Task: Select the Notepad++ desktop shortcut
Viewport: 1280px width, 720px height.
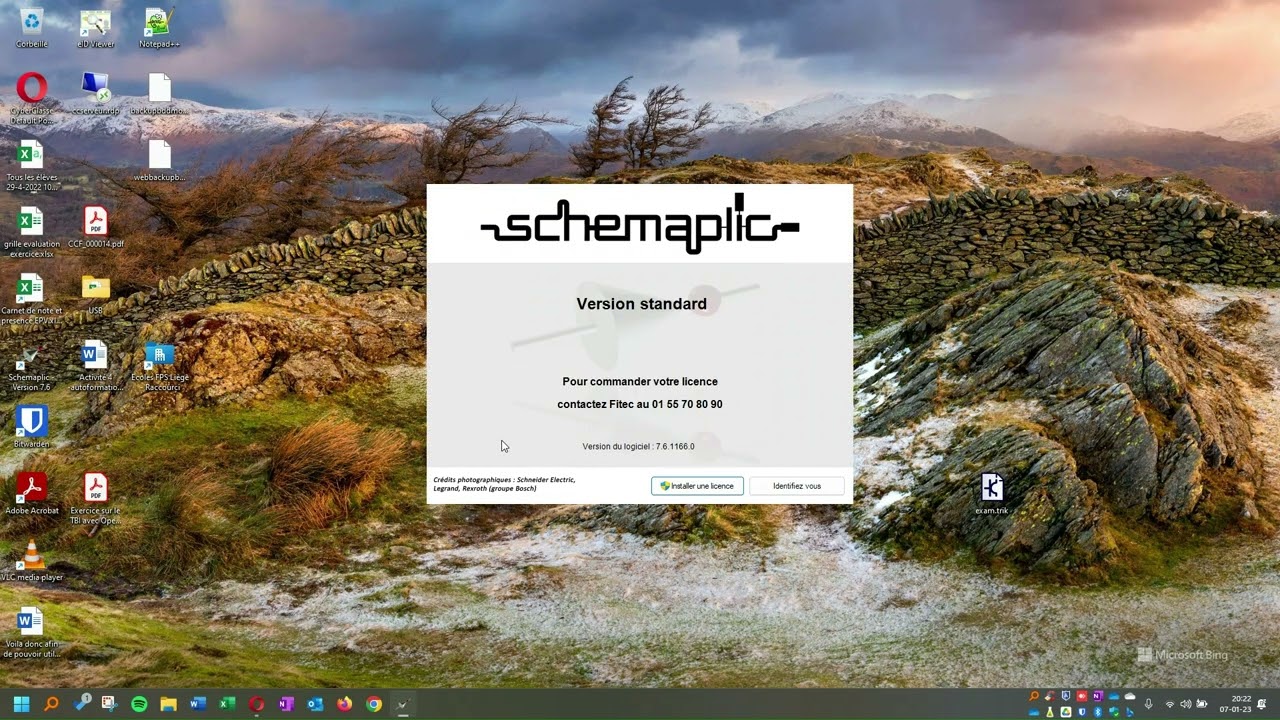Action: pyautogui.click(x=159, y=28)
